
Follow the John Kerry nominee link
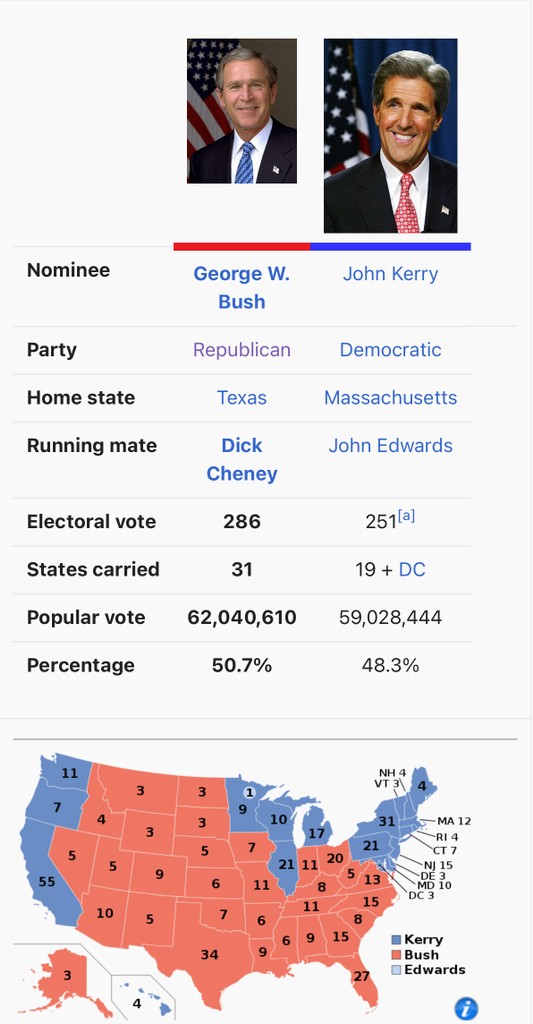point(391,274)
